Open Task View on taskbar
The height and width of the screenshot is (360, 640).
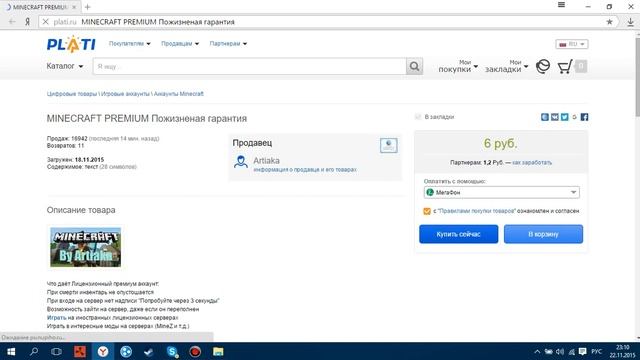point(56,351)
